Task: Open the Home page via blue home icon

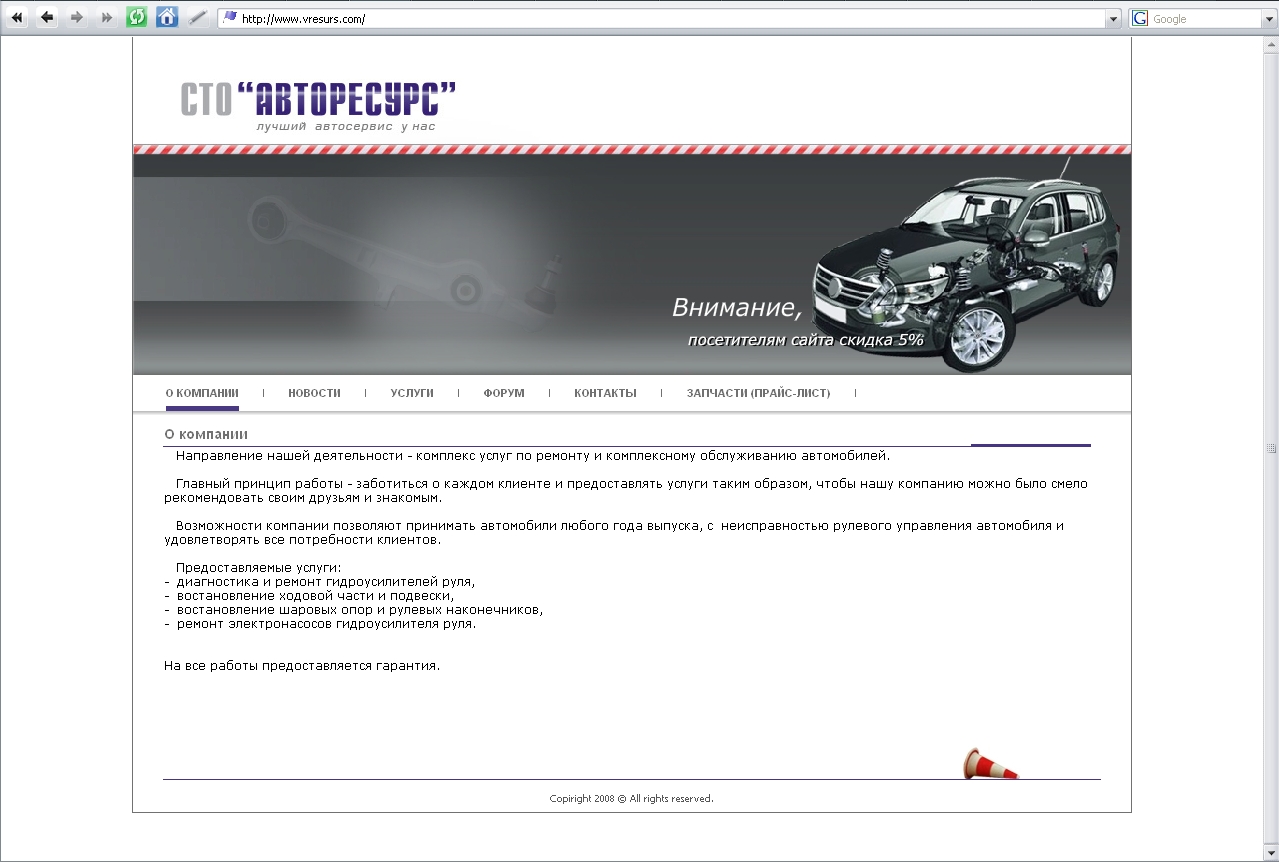Action: [166, 17]
